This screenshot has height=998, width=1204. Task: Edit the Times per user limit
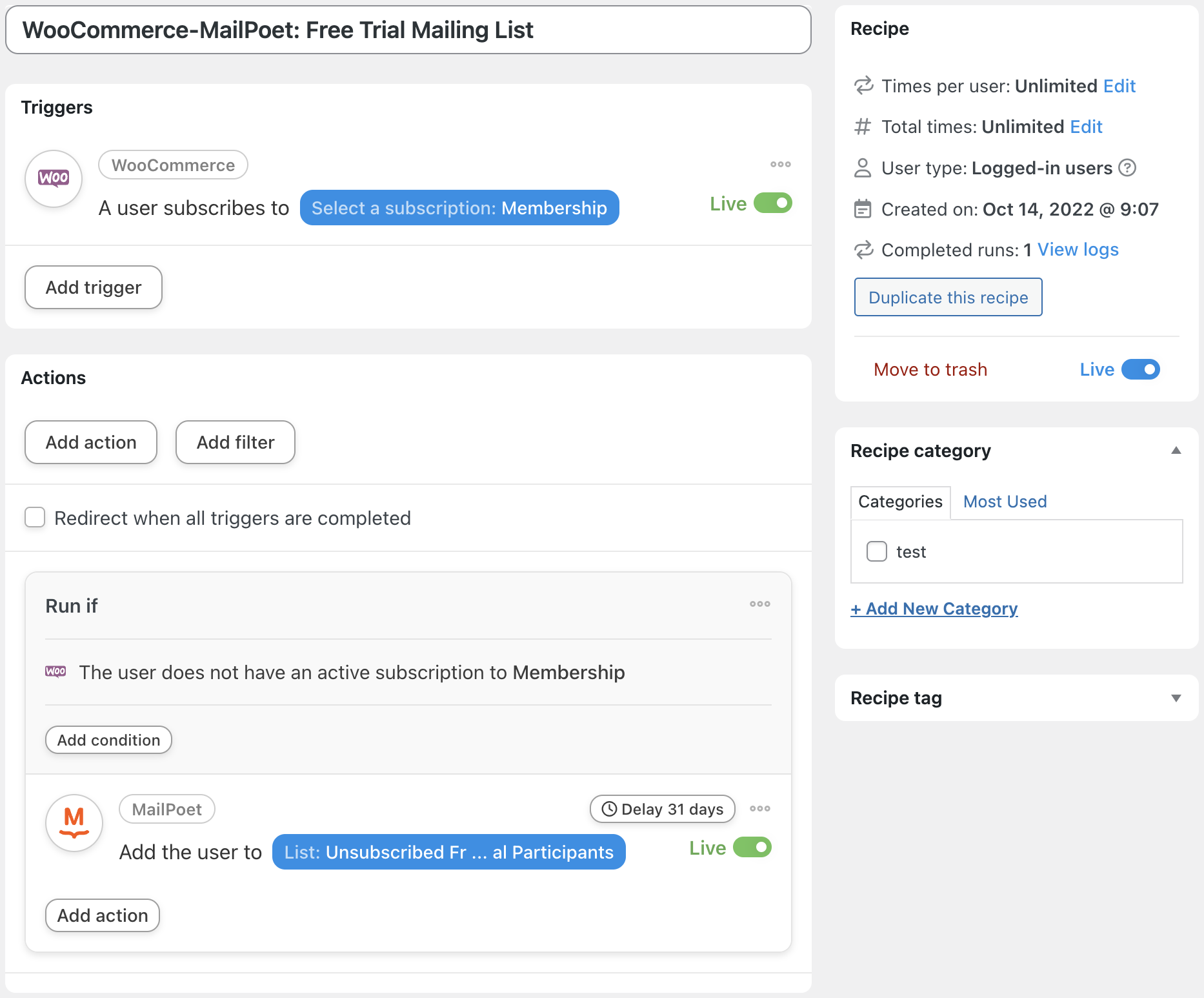click(x=1119, y=86)
